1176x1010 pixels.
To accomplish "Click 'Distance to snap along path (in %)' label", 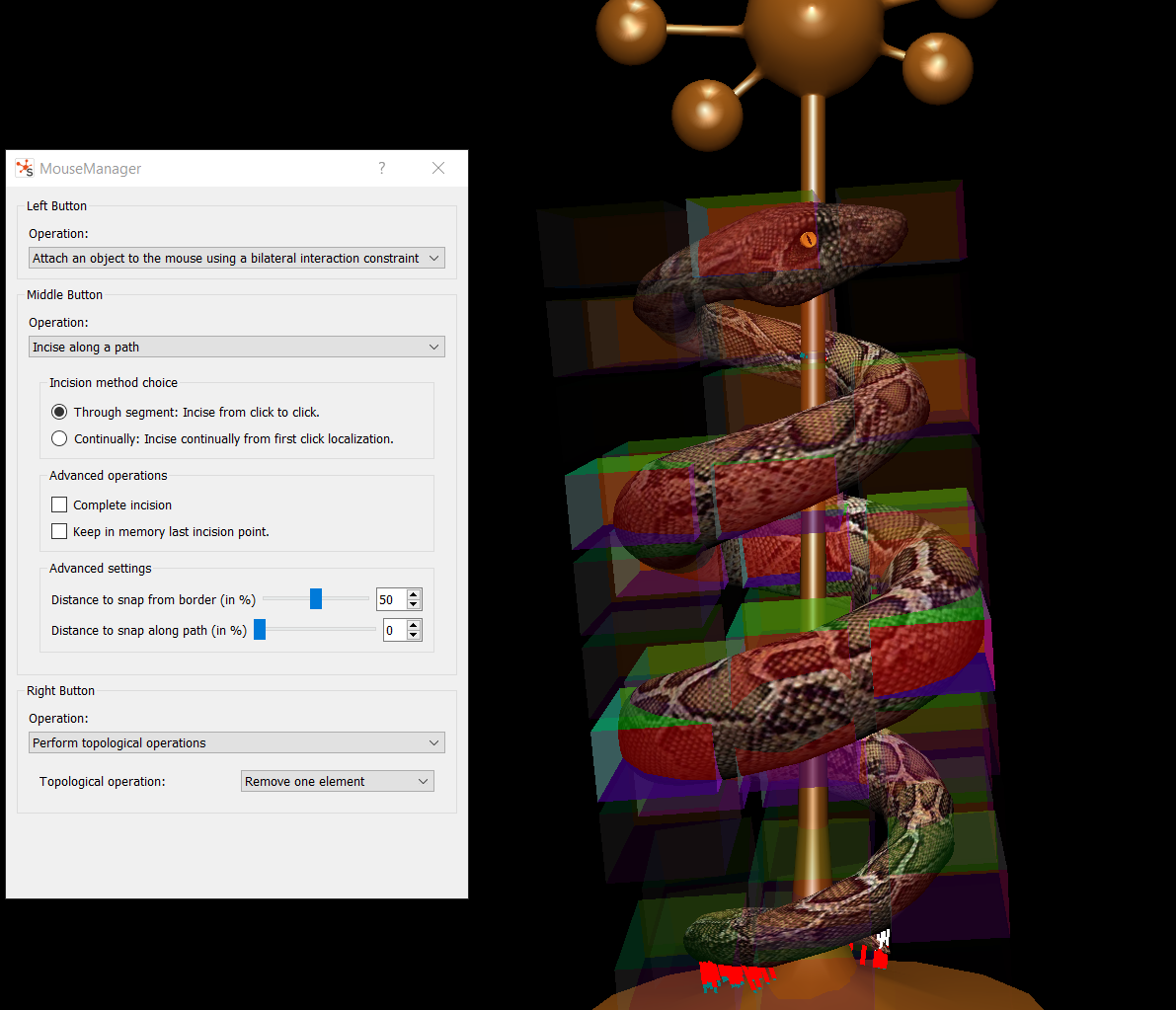I will pos(149,631).
